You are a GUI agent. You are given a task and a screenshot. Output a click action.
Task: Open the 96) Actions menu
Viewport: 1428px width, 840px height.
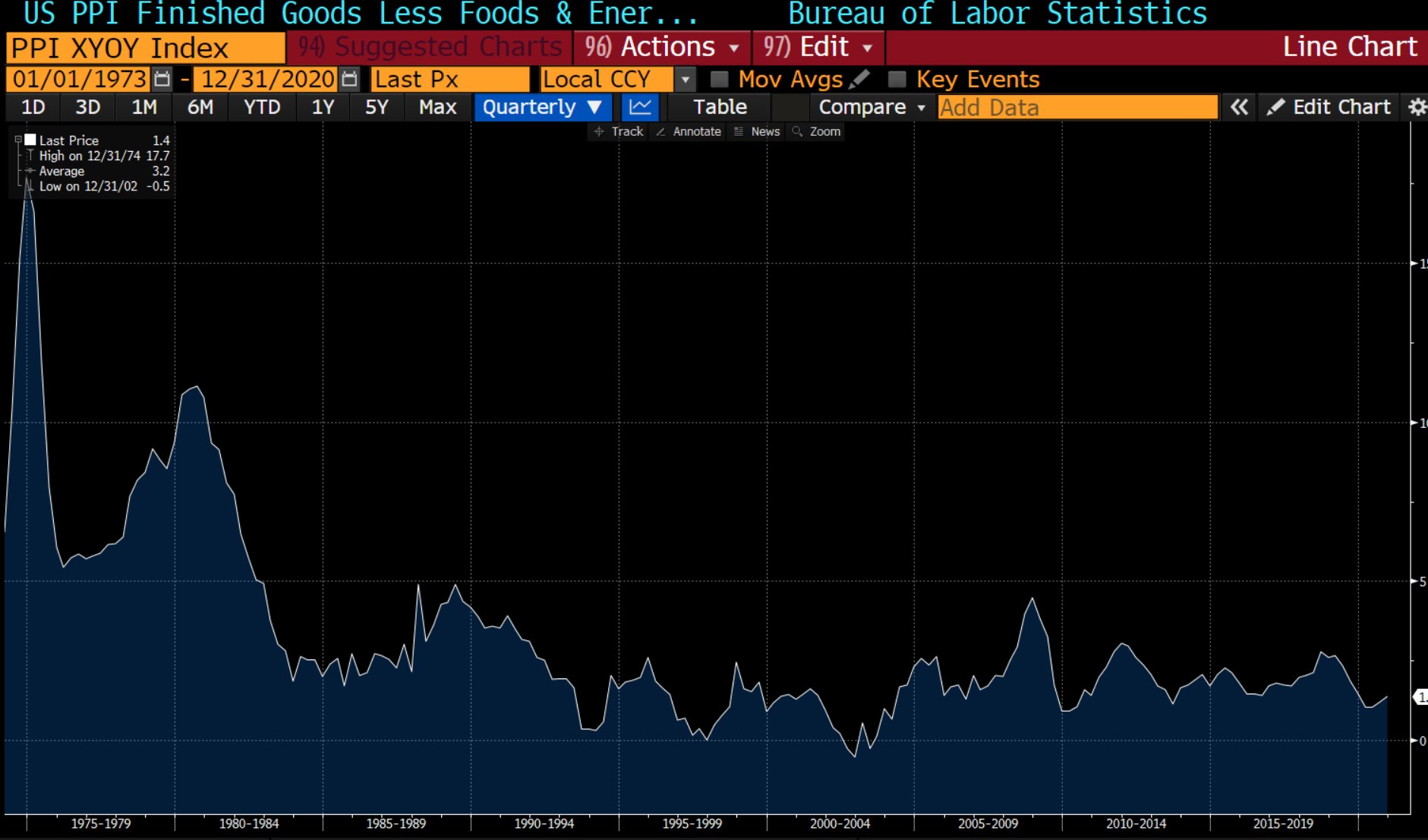pos(662,47)
